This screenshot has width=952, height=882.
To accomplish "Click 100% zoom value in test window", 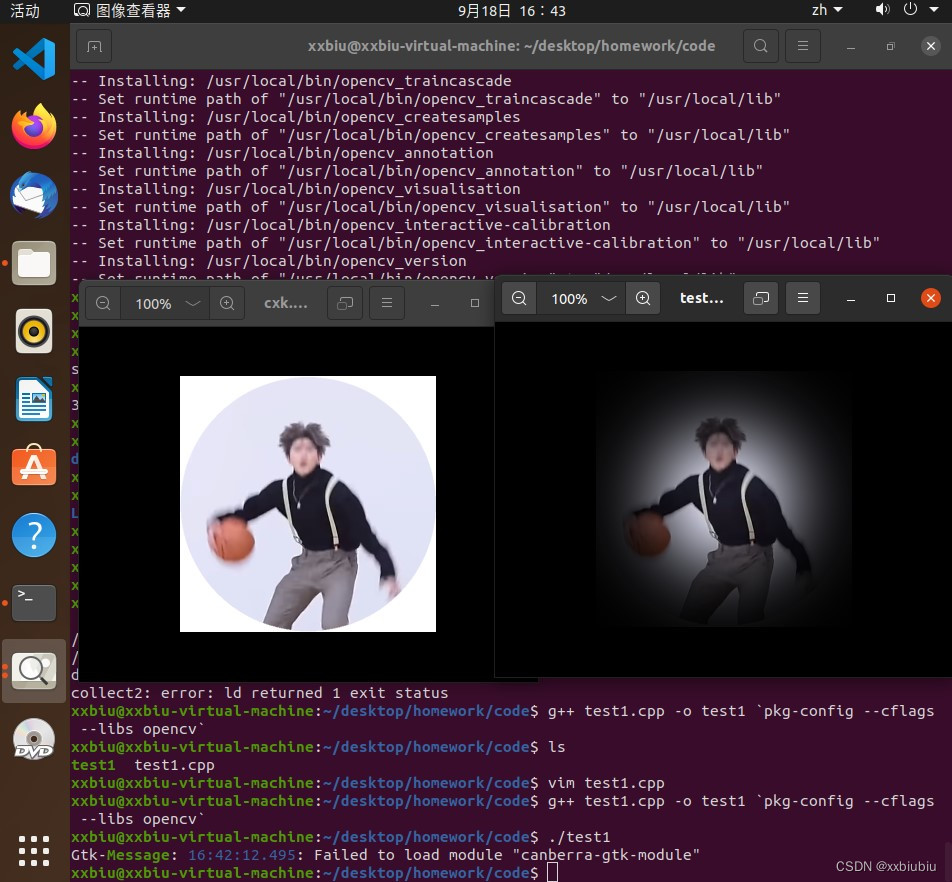I will tap(569, 299).
